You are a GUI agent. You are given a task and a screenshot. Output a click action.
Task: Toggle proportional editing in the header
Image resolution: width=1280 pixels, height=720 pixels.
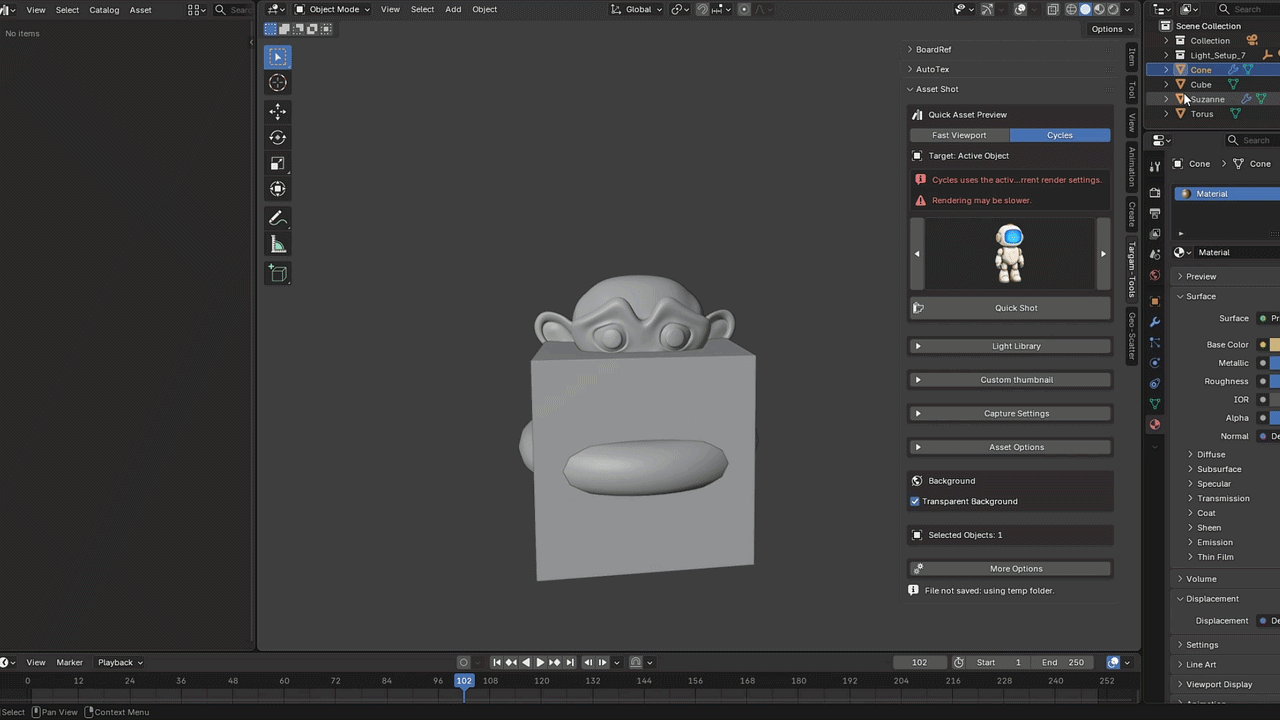744,9
